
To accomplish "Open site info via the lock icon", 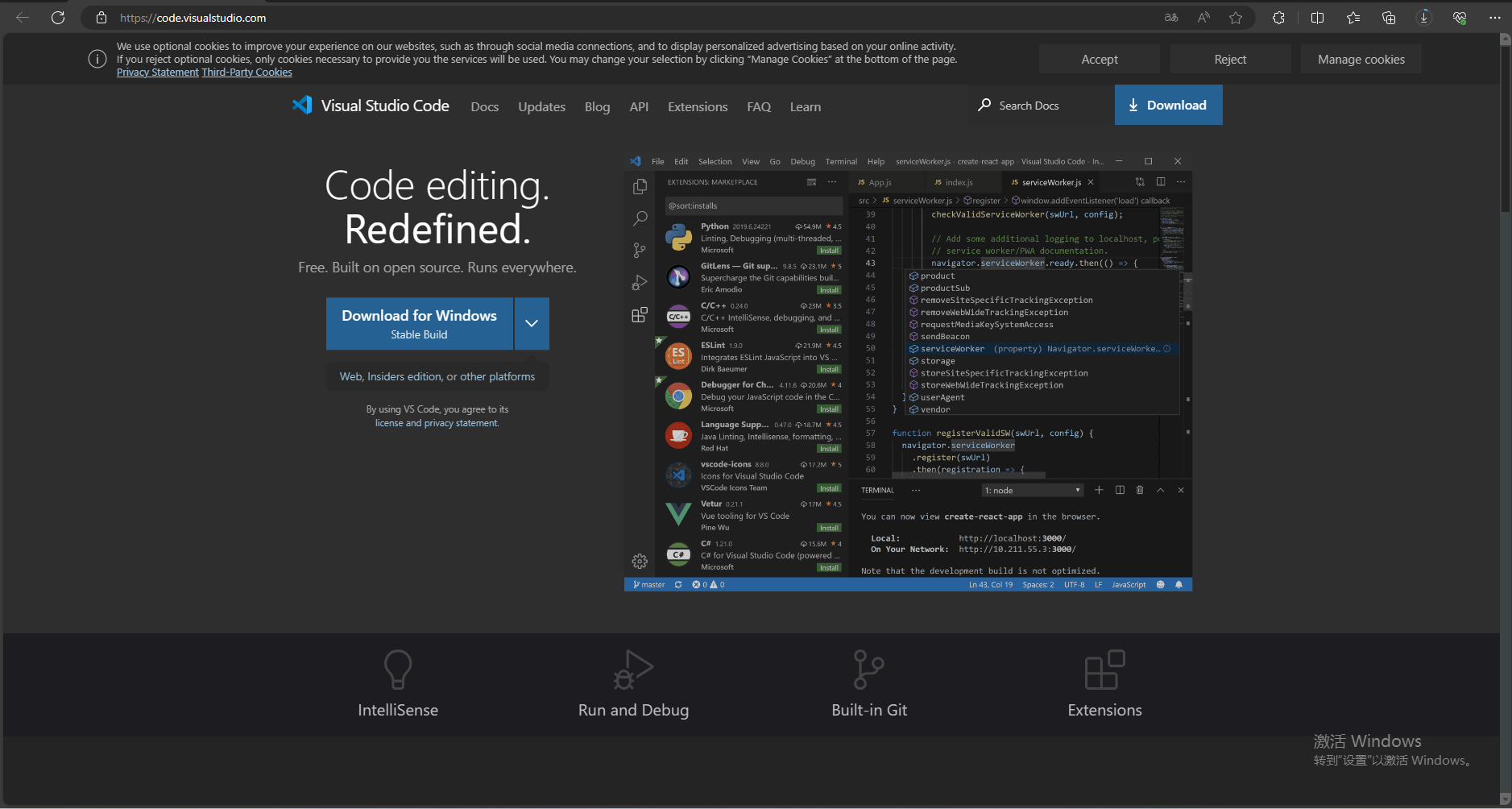I will click(101, 17).
